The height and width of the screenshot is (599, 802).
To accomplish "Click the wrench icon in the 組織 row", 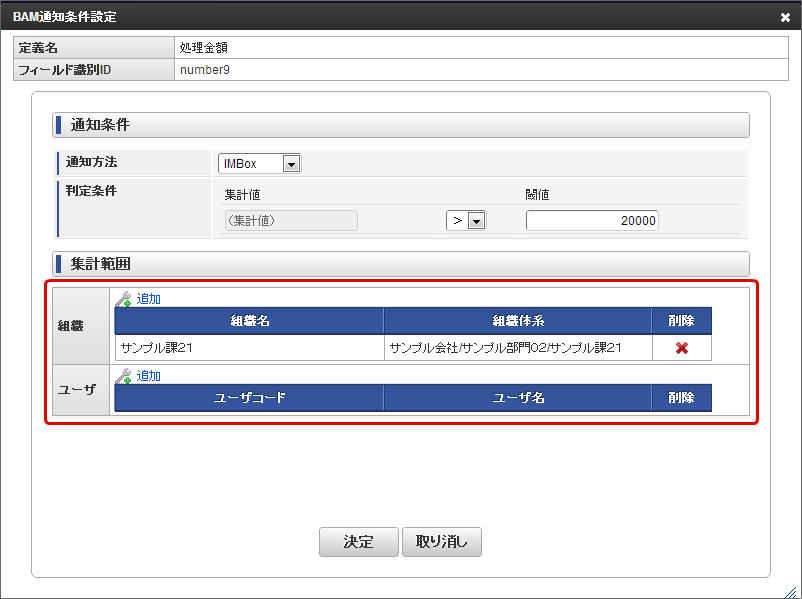I will pyautogui.click(x=123, y=299).
